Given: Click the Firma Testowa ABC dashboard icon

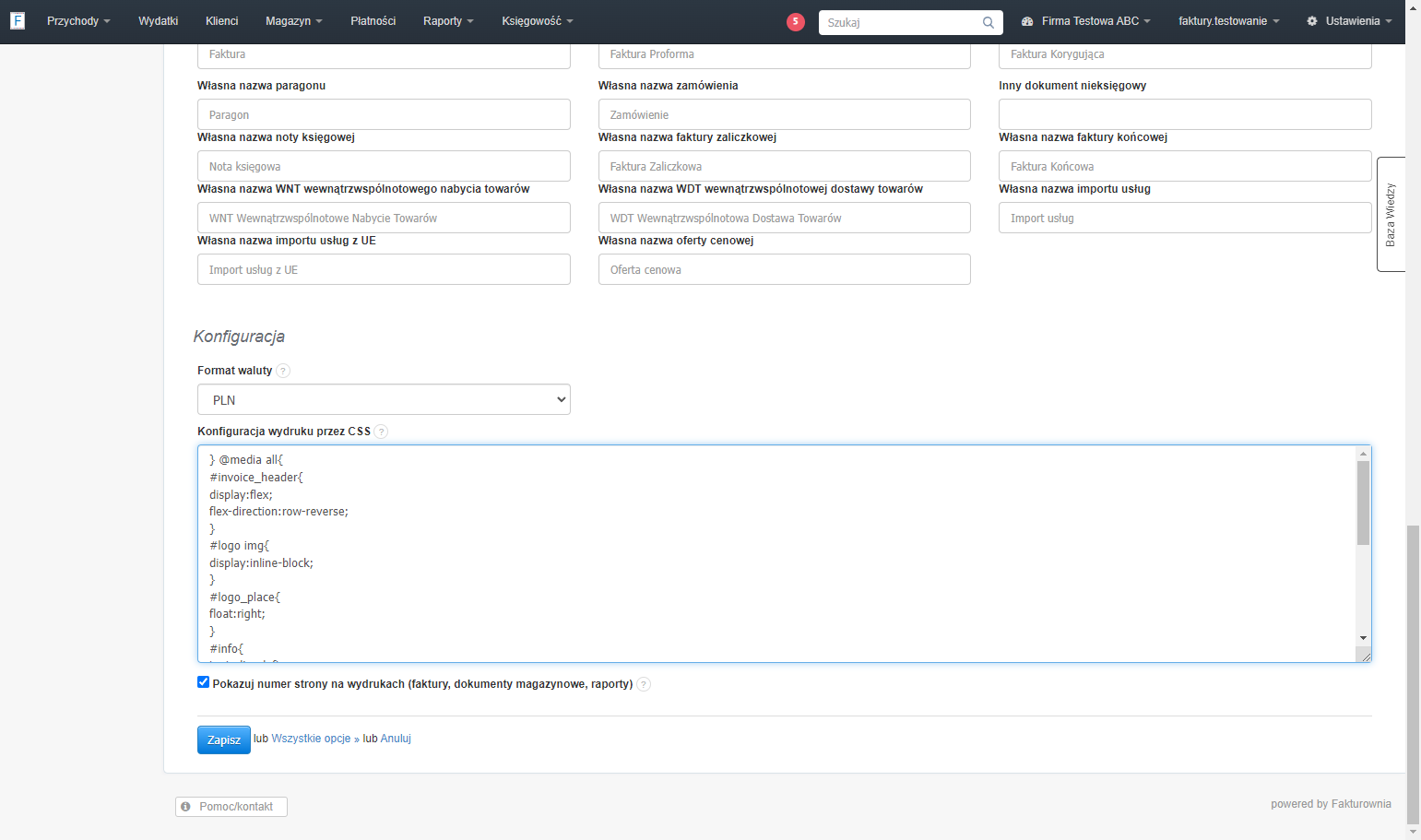Looking at the screenshot, I should coord(1027,21).
